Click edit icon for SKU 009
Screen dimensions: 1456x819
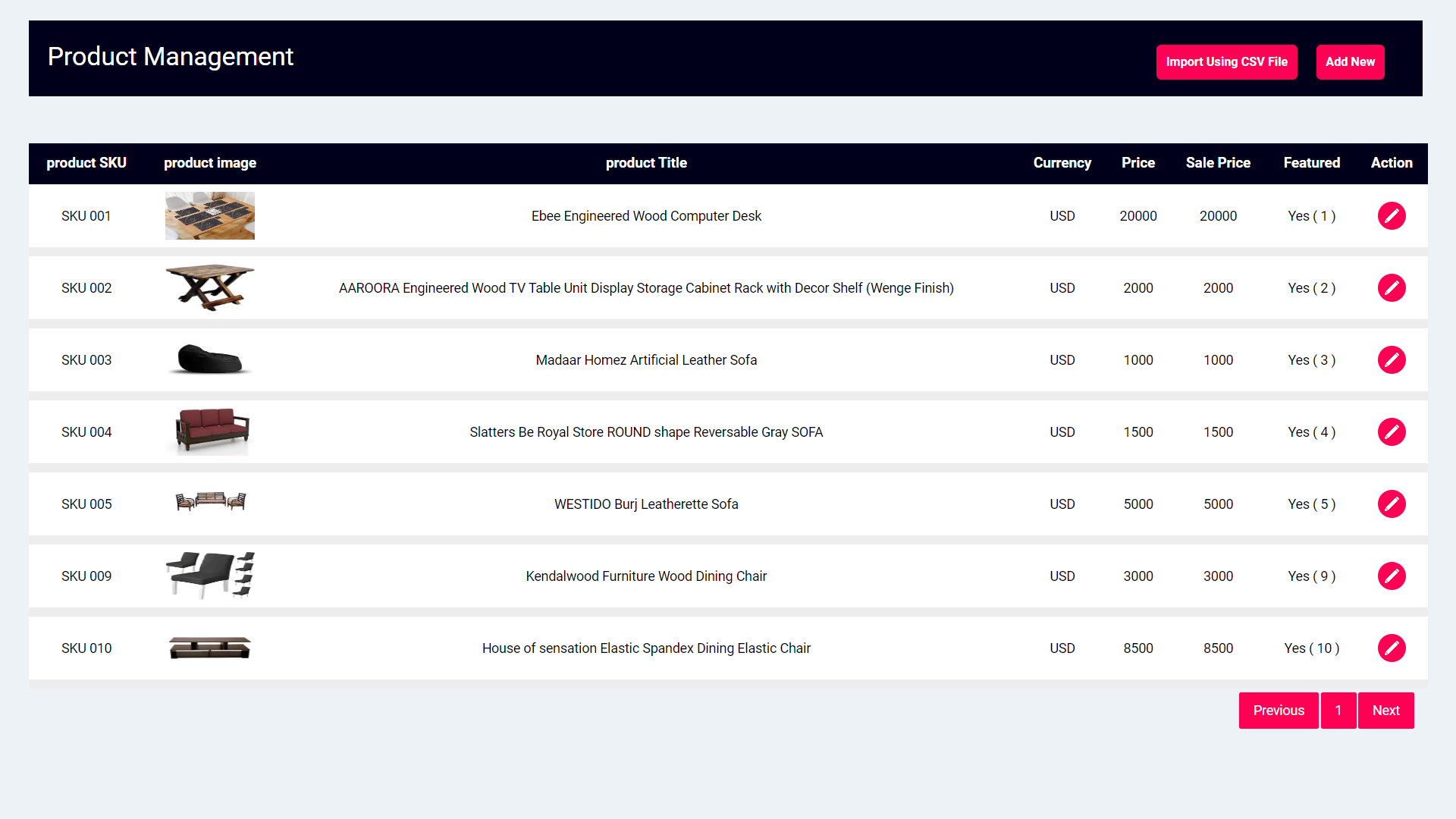click(1392, 576)
